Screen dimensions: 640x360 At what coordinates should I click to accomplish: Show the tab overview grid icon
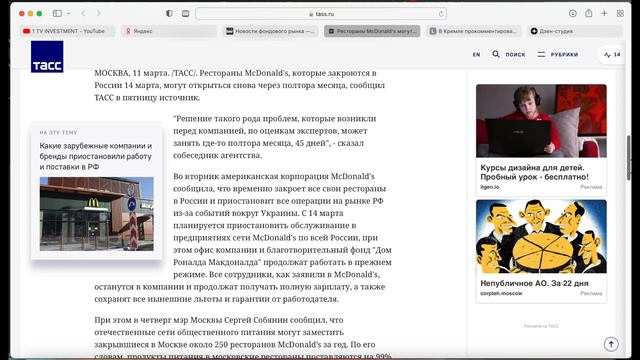[620, 13]
